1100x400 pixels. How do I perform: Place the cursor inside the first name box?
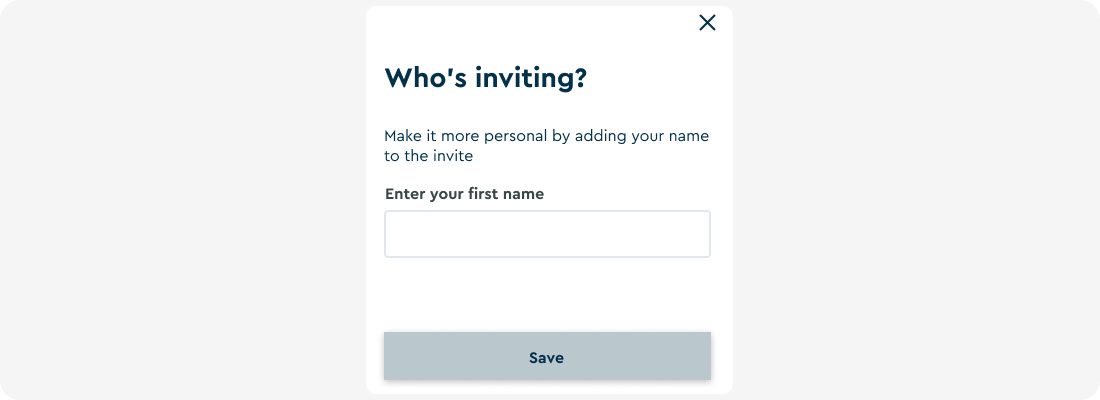547,234
